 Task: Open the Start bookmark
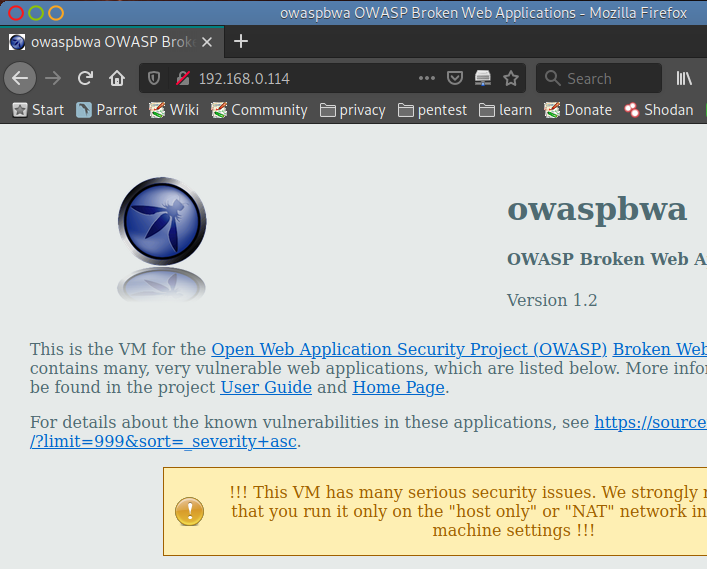(x=38, y=110)
